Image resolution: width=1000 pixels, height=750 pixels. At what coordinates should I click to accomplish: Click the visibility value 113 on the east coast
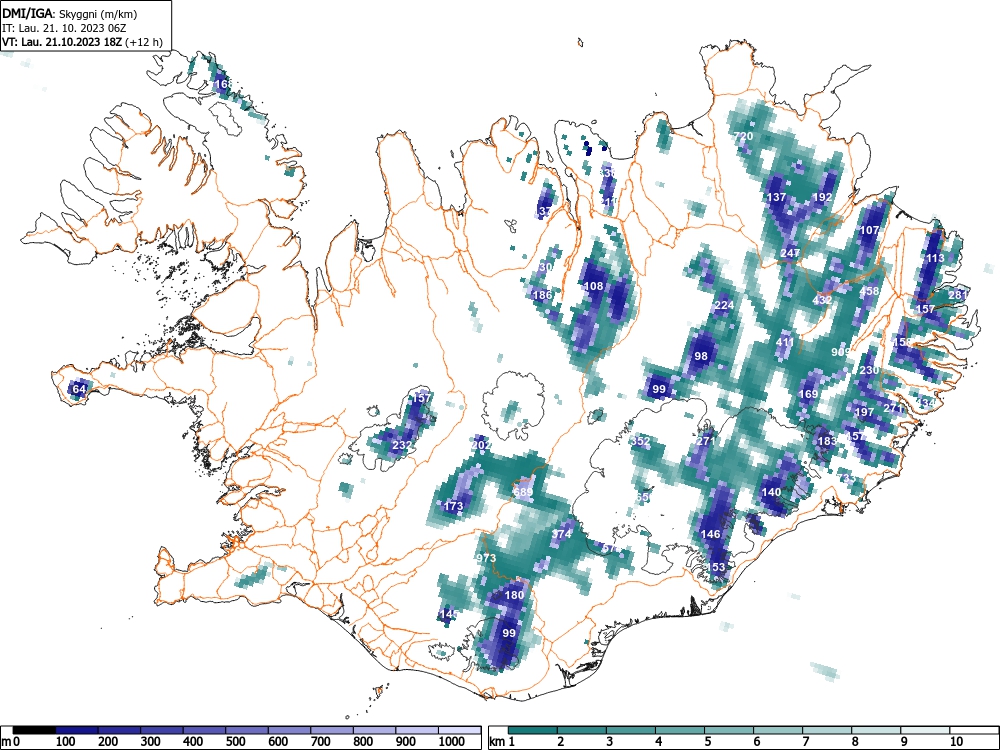pyautogui.click(x=934, y=258)
